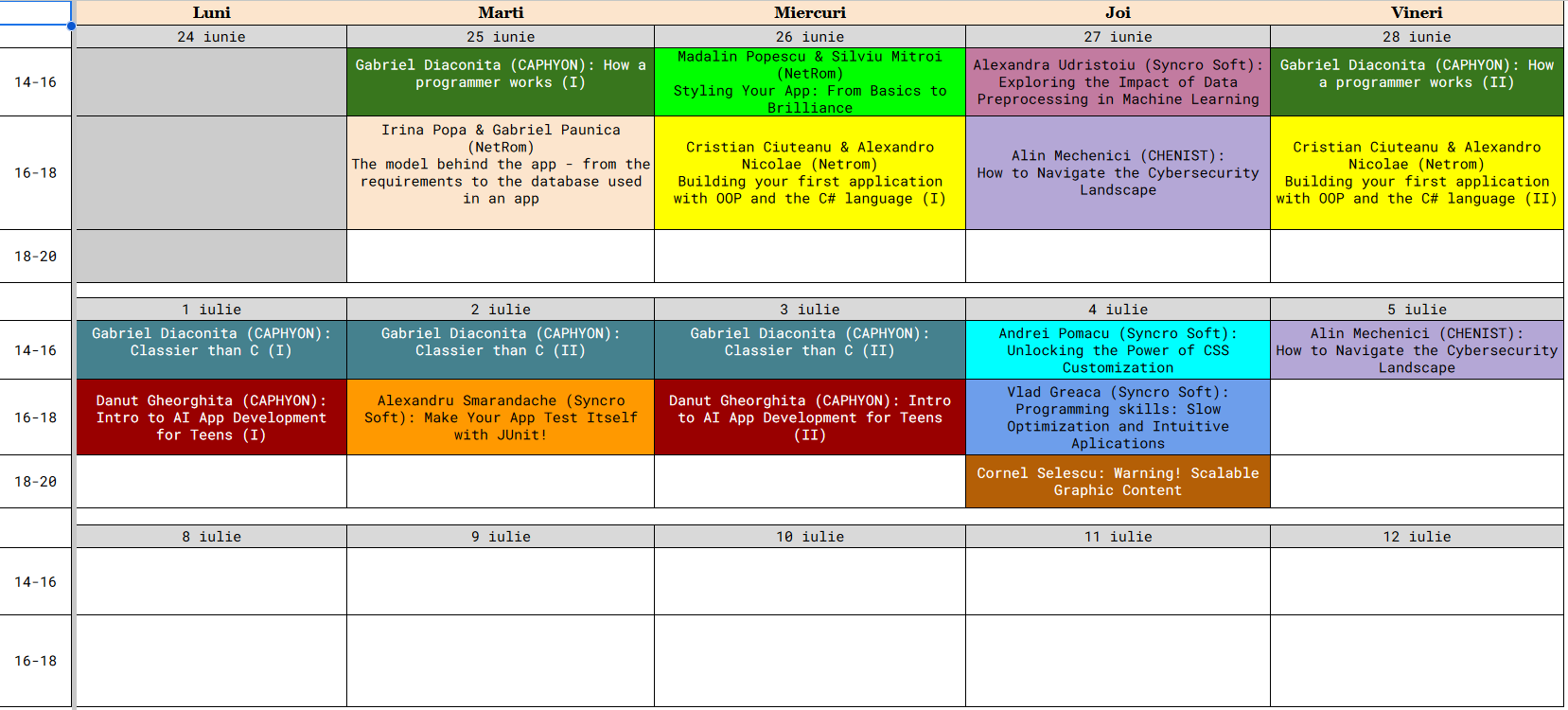
Task: Select the 14-16 label in first week
Action: point(35,82)
